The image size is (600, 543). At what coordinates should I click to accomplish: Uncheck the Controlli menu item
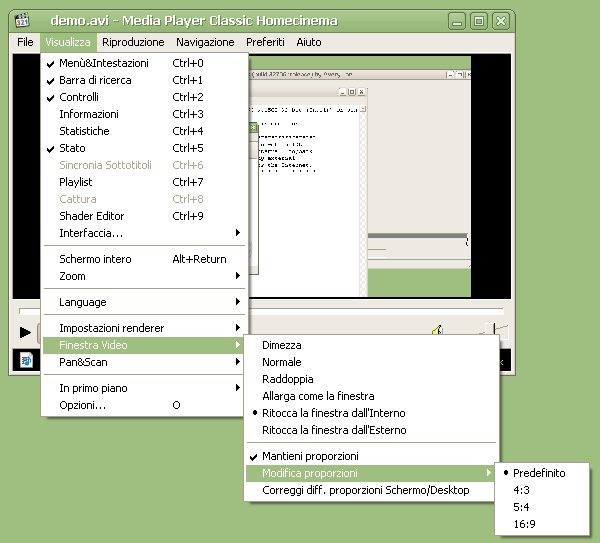pyautogui.click(x=79, y=97)
